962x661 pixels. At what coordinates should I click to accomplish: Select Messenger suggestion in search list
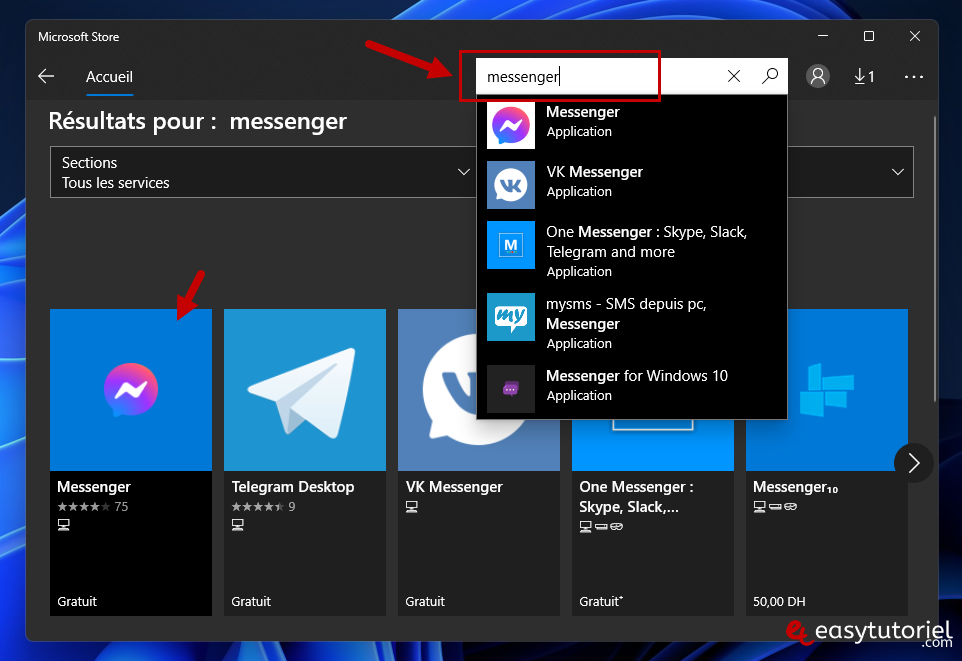pyautogui.click(x=631, y=125)
